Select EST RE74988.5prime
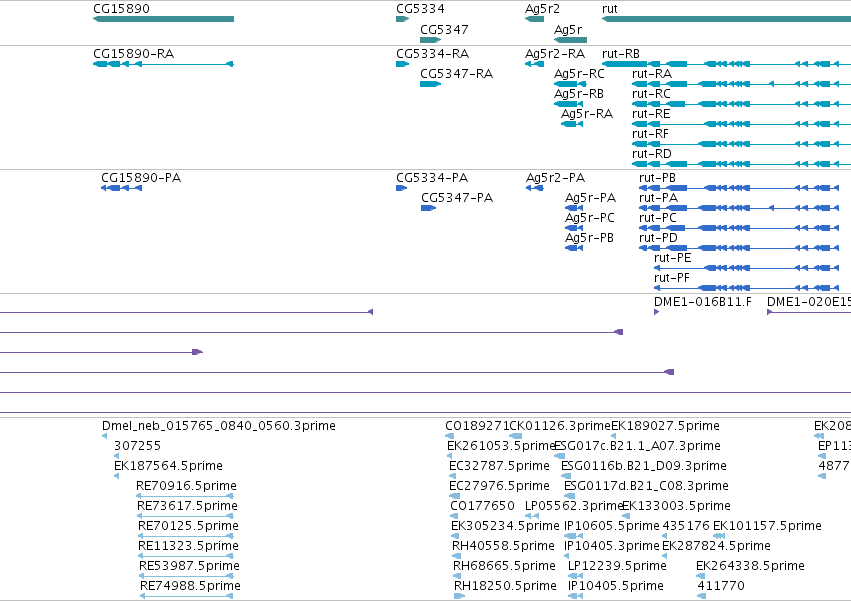 click(190, 586)
